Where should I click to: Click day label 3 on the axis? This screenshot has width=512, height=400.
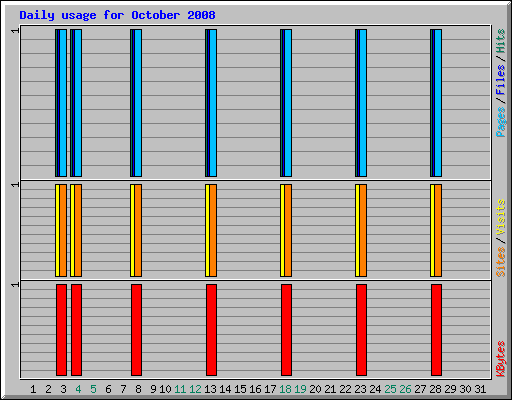coord(63,389)
